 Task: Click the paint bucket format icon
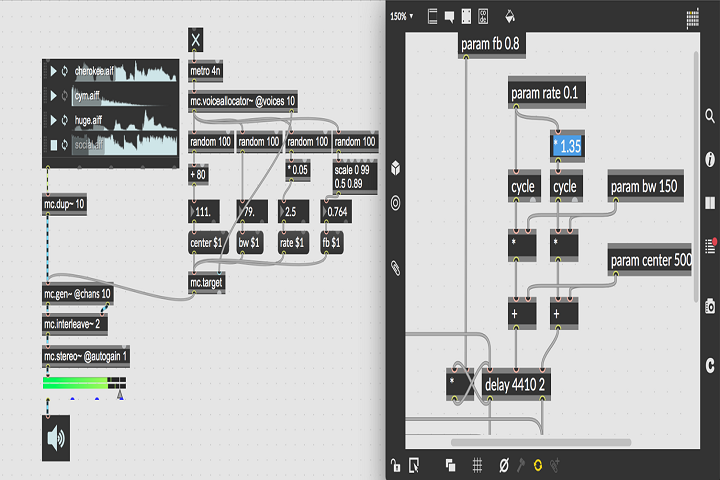510,17
